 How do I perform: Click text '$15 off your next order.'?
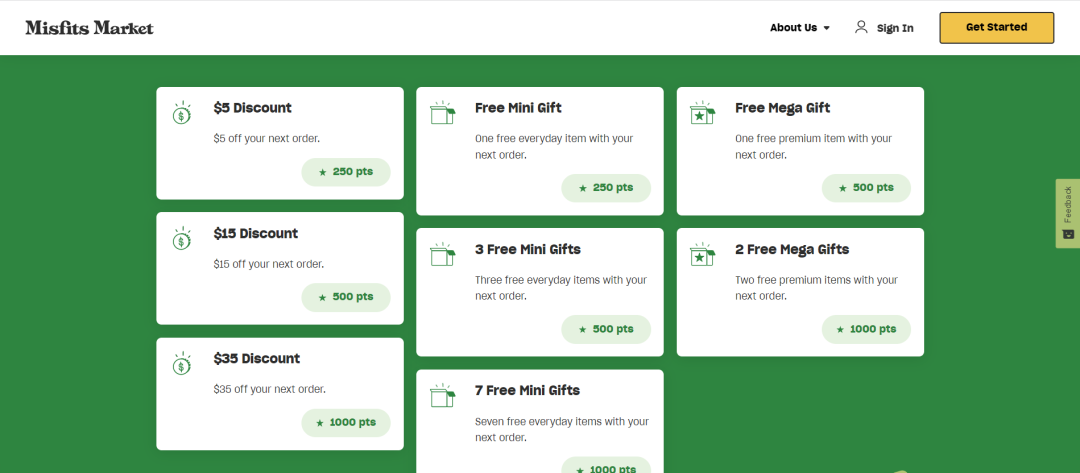tap(269, 264)
